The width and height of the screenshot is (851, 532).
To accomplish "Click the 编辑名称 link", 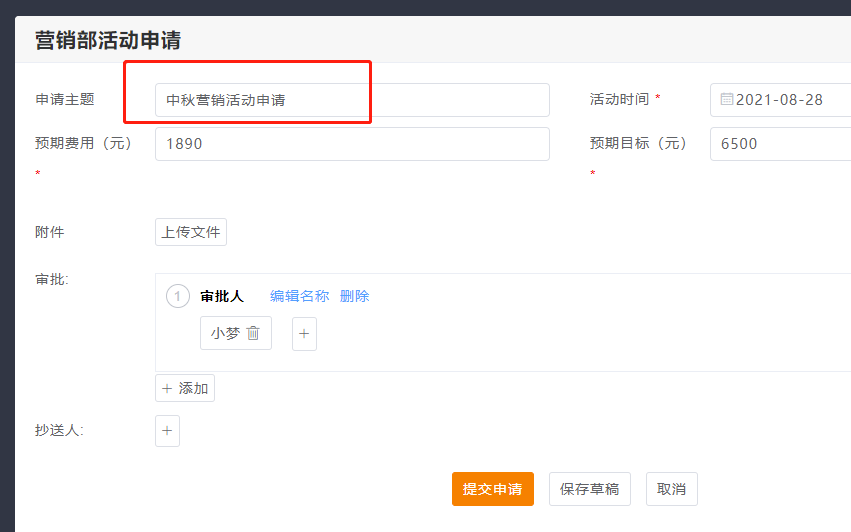I will (299, 296).
